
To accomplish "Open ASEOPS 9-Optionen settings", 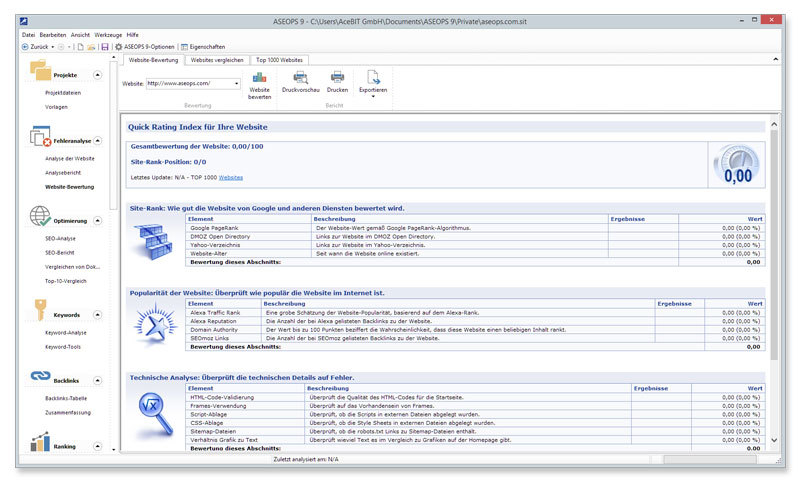I will [x=145, y=47].
